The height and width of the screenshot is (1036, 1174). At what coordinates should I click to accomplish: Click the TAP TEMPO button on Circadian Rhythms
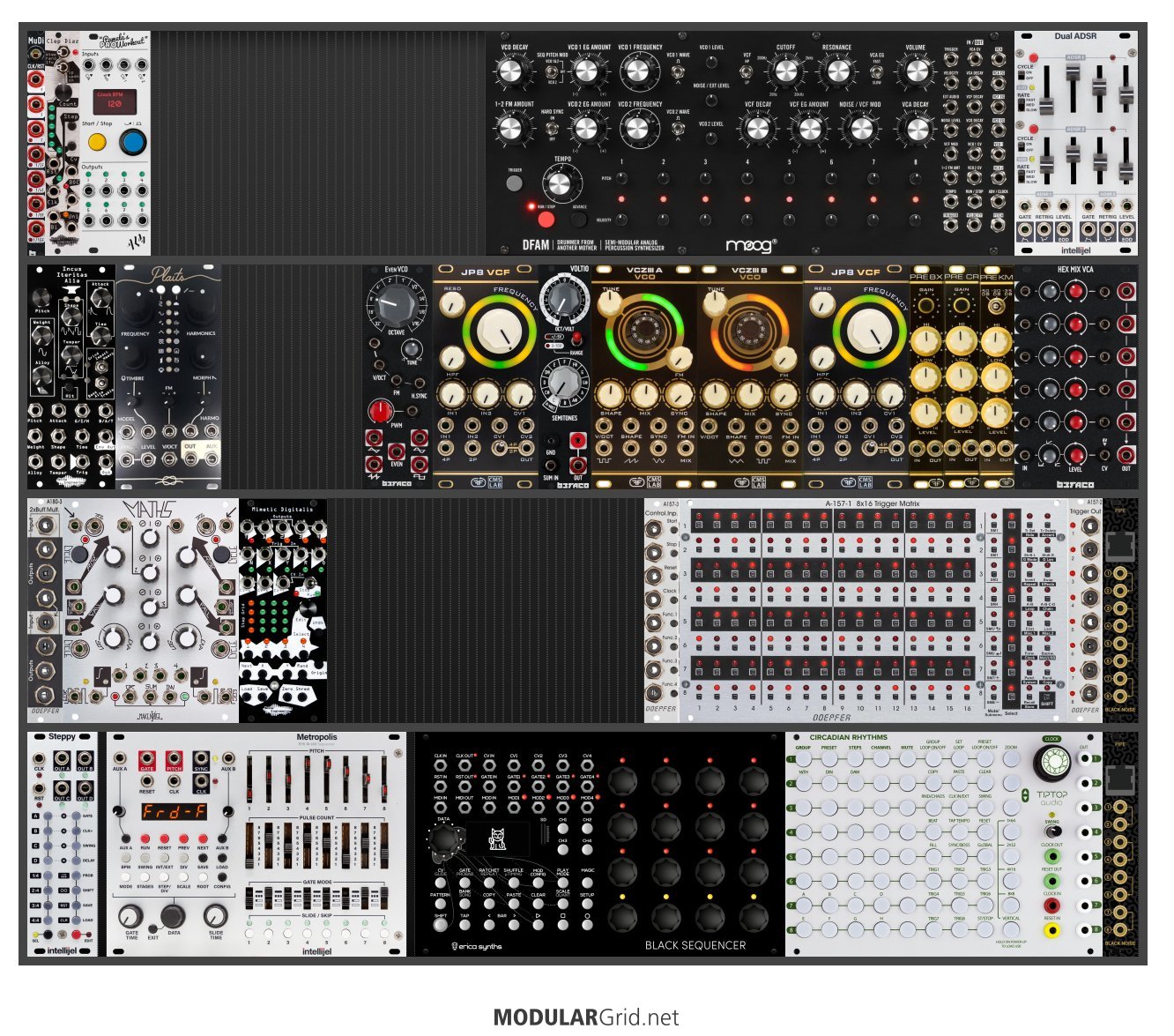point(959,832)
